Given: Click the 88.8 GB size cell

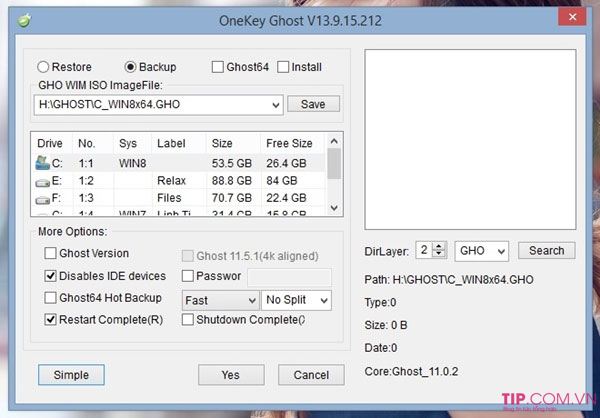Looking at the screenshot, I should click(x=232, y=181).
